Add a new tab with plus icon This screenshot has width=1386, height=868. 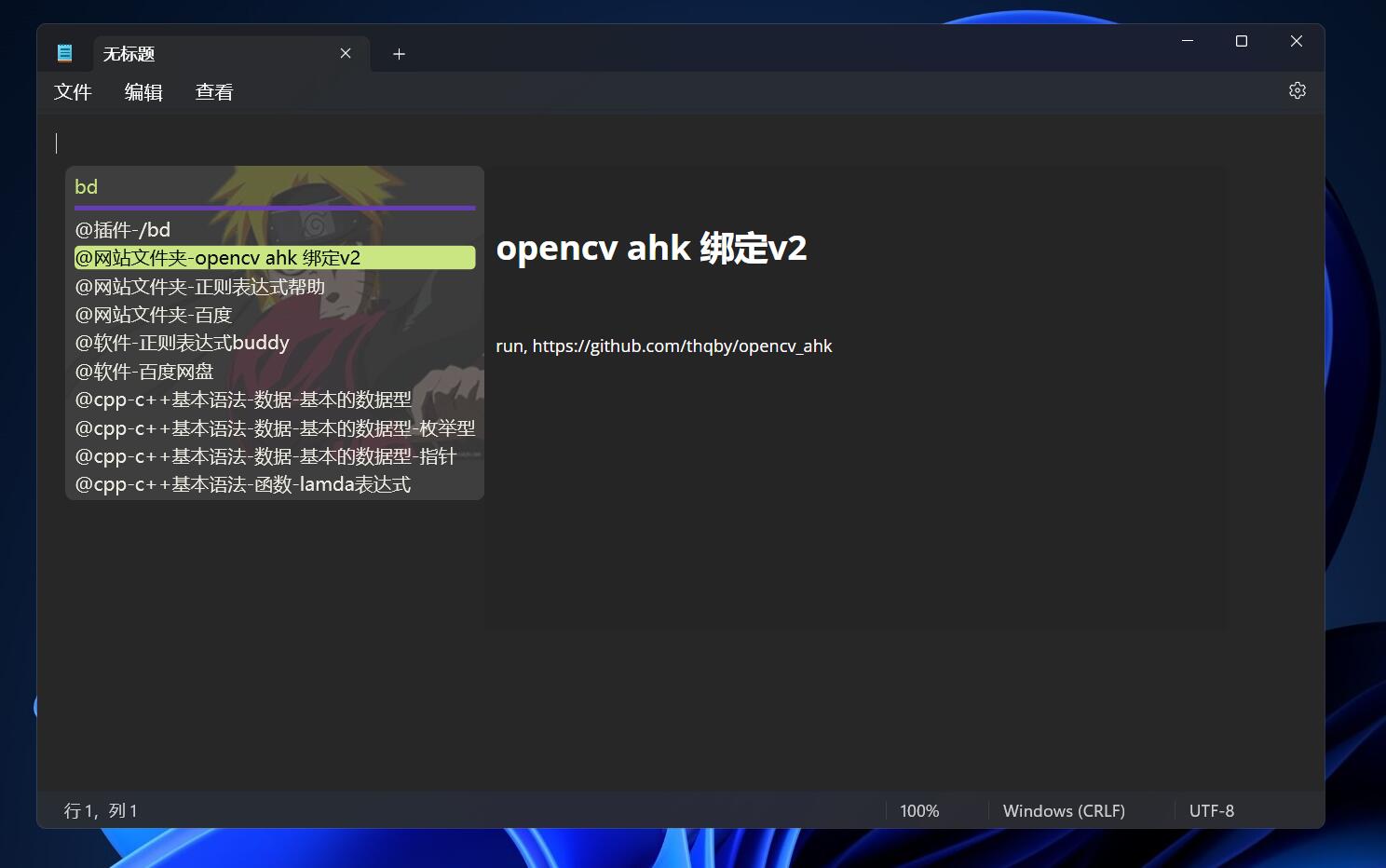399,54
